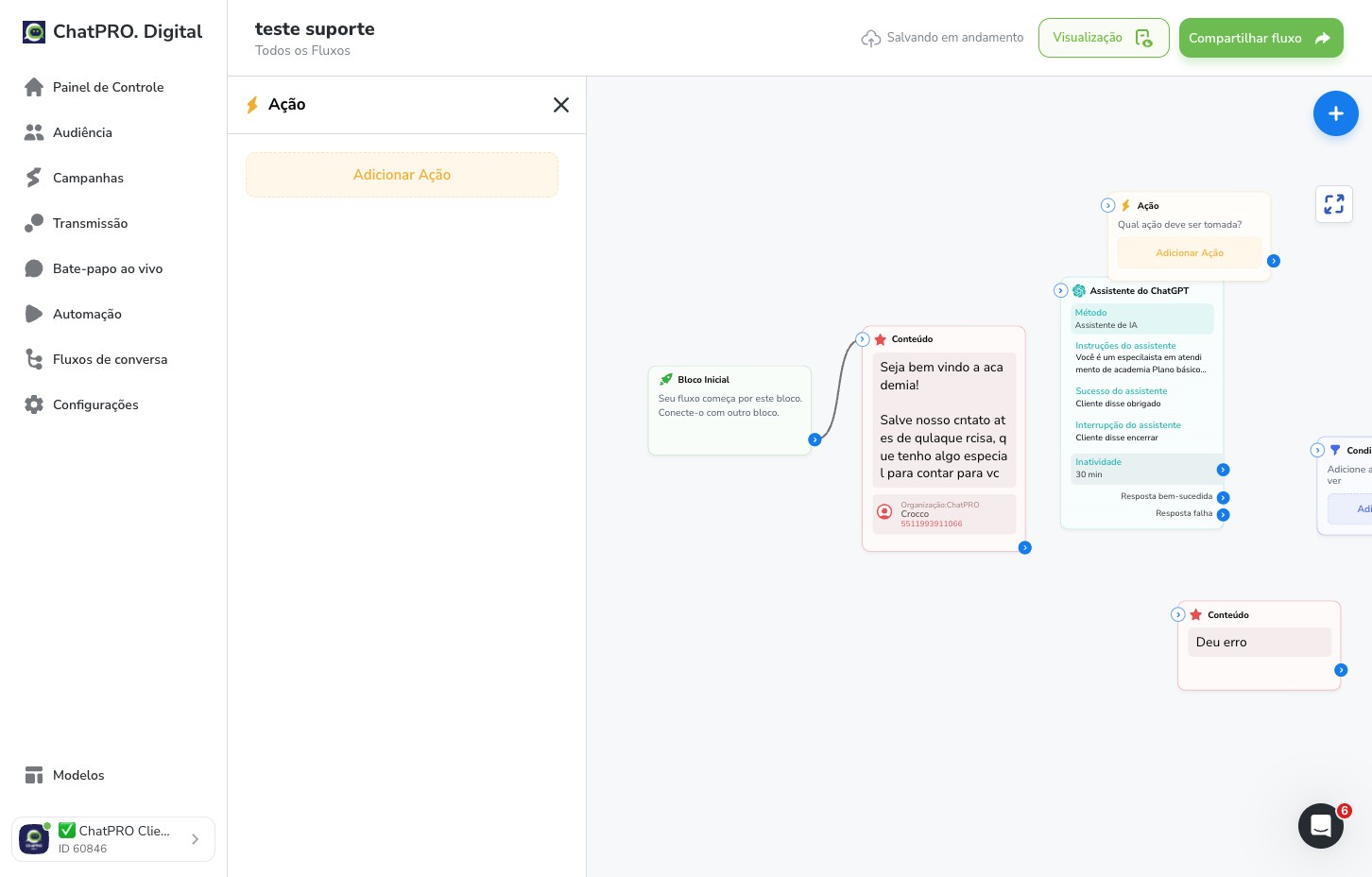Close the Ação panel
The height and width of the screenshot is (877, 1372).
point(561,105)
